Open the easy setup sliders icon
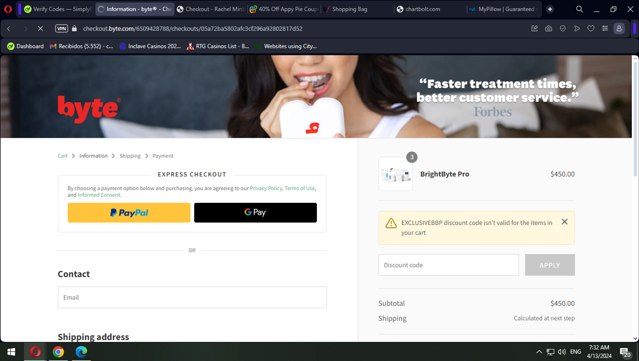 tap(605, 29)
